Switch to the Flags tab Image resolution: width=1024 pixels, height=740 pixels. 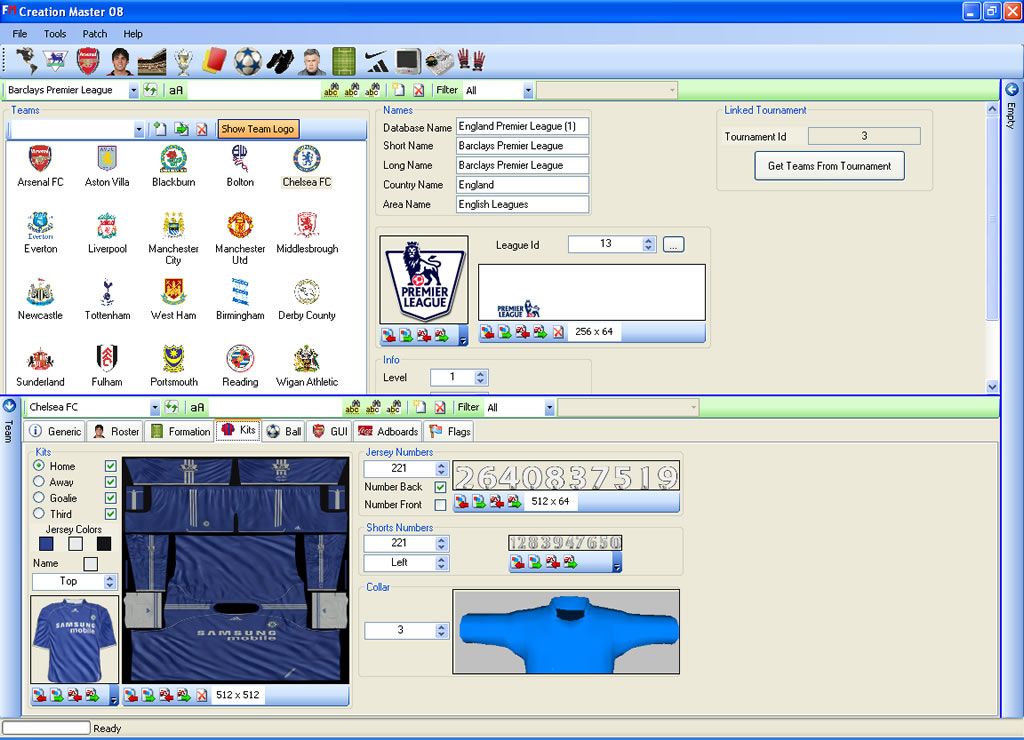pos(450,432)
